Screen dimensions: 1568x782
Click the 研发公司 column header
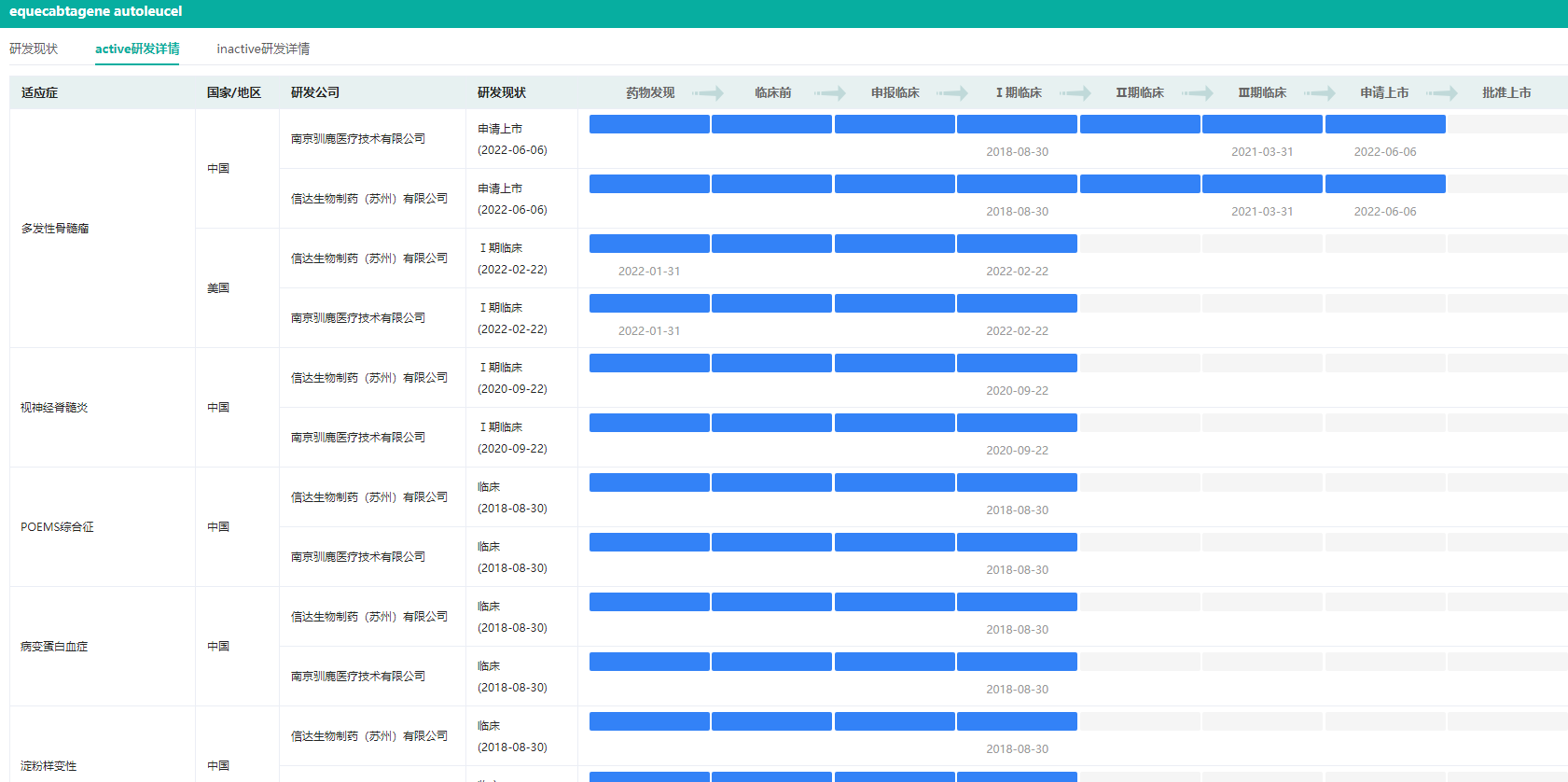click(315, 93)
